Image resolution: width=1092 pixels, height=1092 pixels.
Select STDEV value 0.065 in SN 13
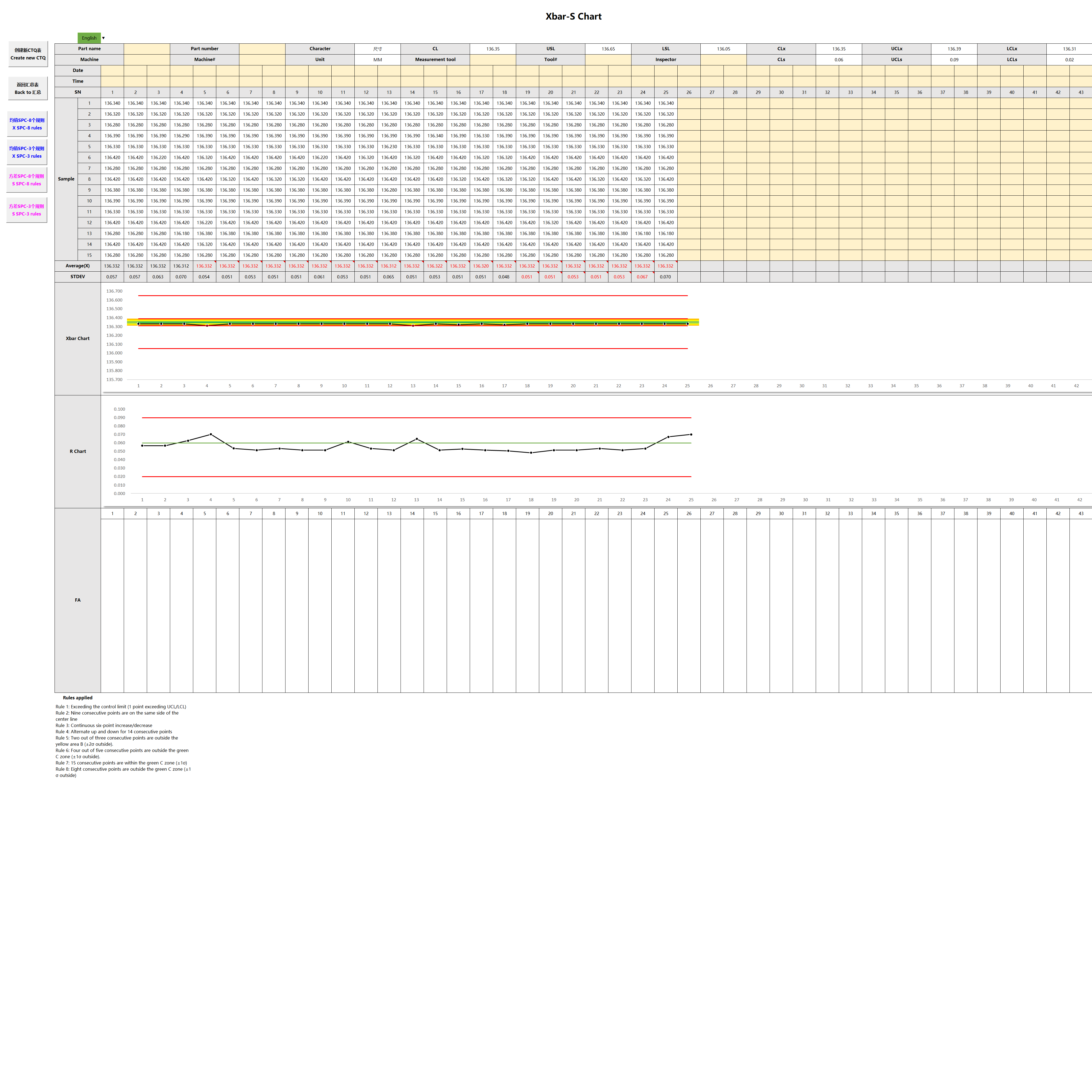click(389, 277)
